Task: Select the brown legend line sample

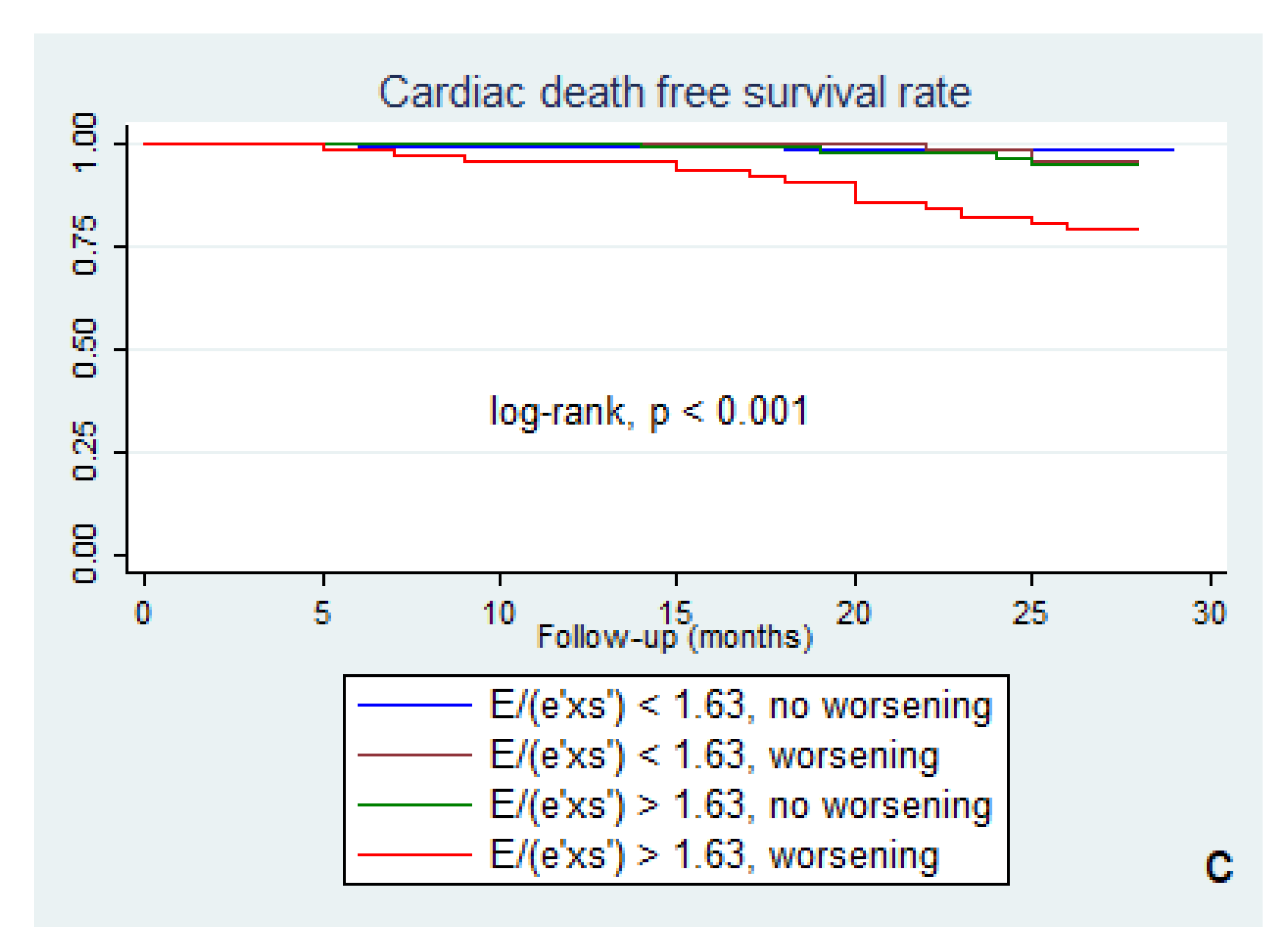Action: coord(414,755)
